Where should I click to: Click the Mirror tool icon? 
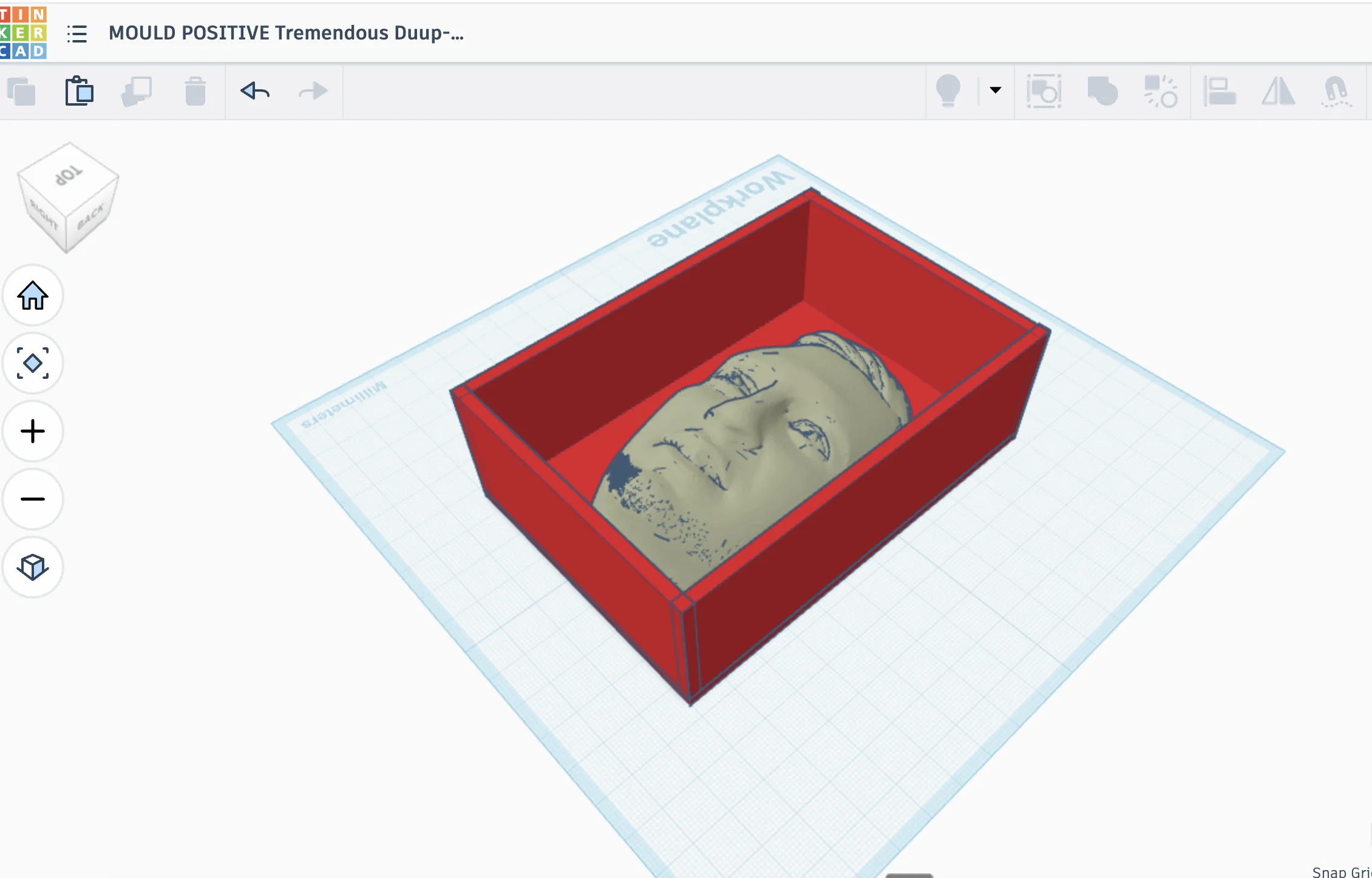(x=1279, y=92)
